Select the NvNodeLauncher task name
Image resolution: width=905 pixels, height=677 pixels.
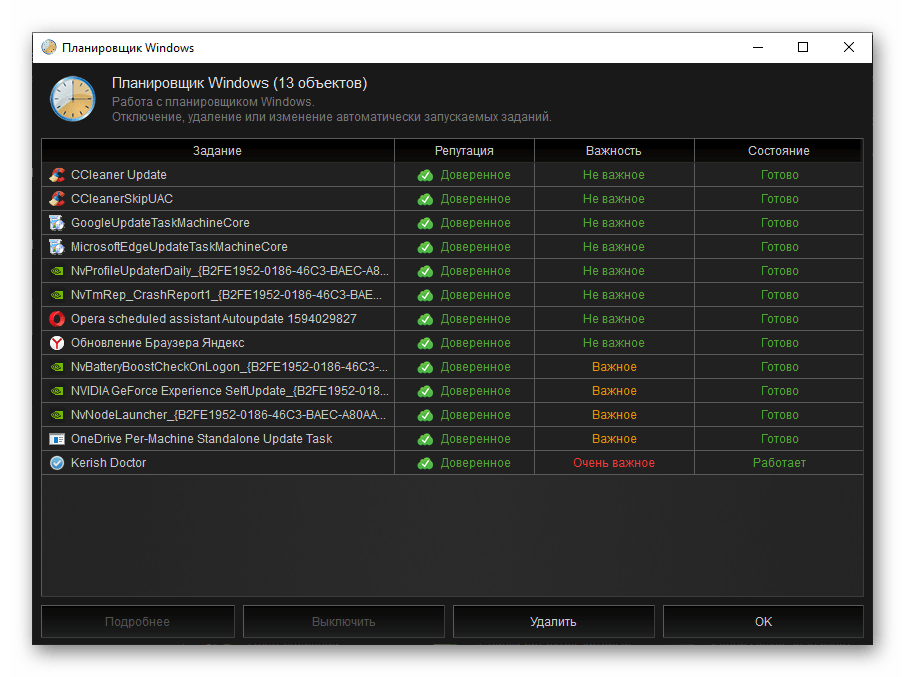pyautogui.click(x=229, y=415)
